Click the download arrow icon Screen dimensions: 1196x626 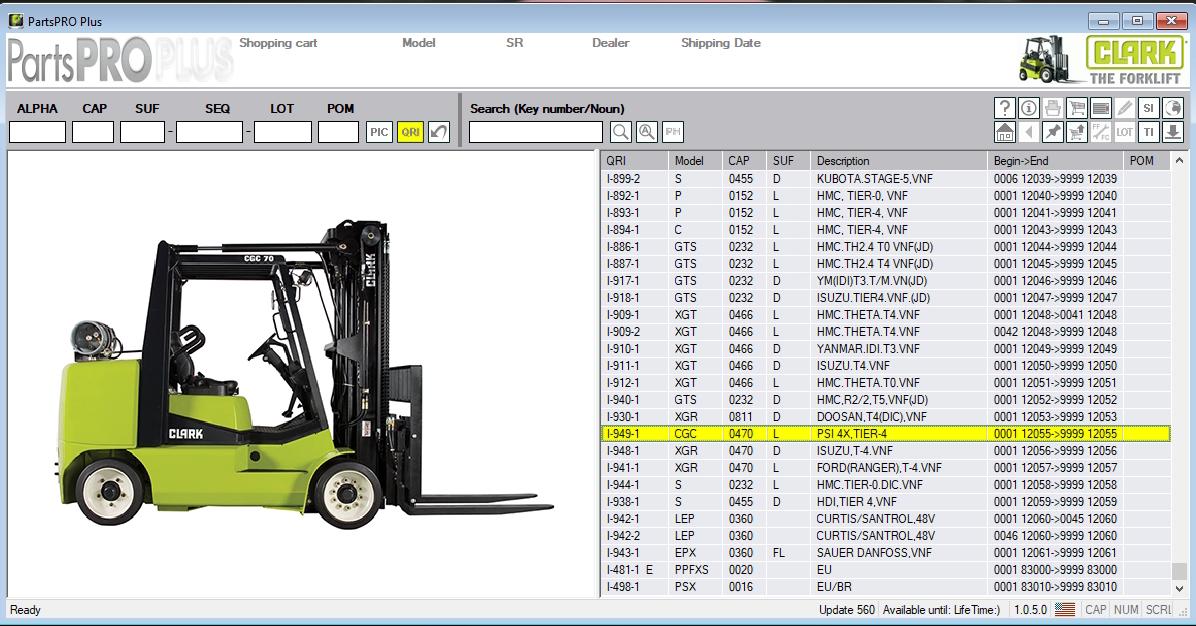(x=1173, y=132)
